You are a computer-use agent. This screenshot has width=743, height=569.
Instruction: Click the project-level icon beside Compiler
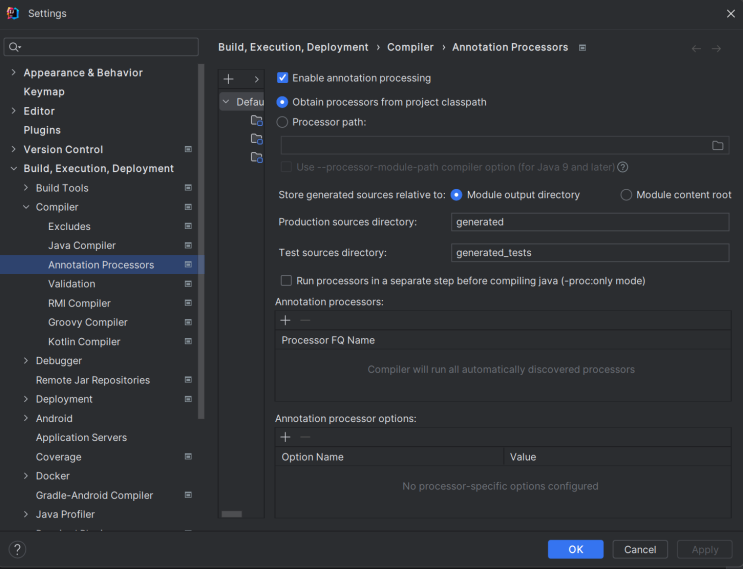(188, 207)
